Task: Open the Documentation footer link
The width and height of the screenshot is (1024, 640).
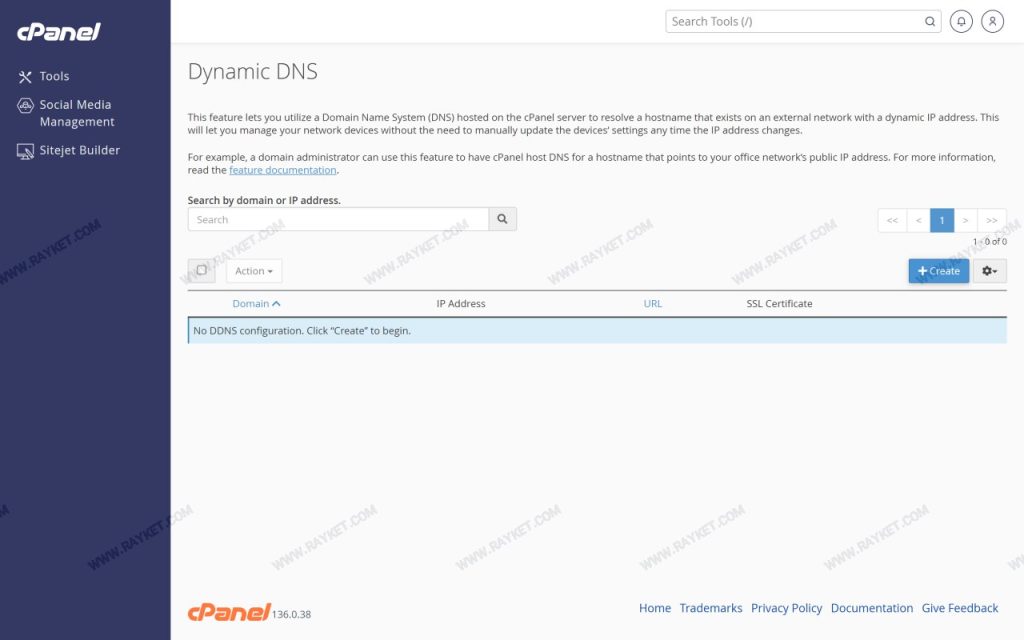Action: click(x=872, y=608)
